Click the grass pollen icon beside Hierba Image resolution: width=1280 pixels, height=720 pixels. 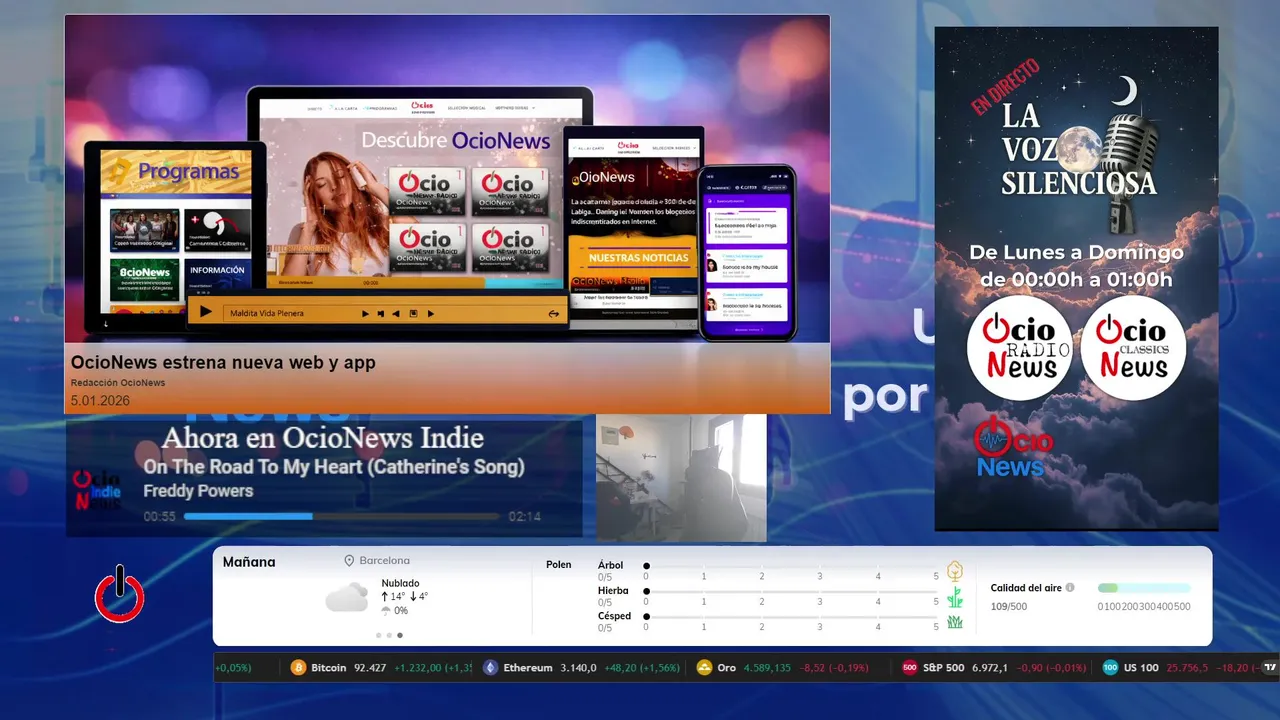coord(955,597)
